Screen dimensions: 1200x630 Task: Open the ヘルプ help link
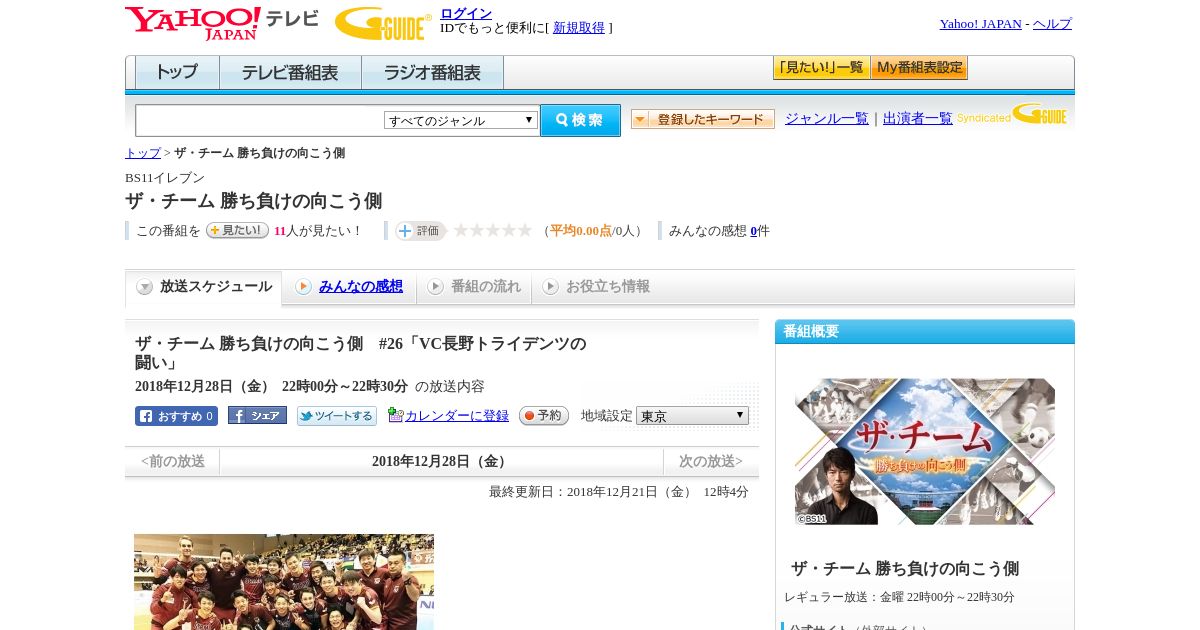coord(1052,24)
